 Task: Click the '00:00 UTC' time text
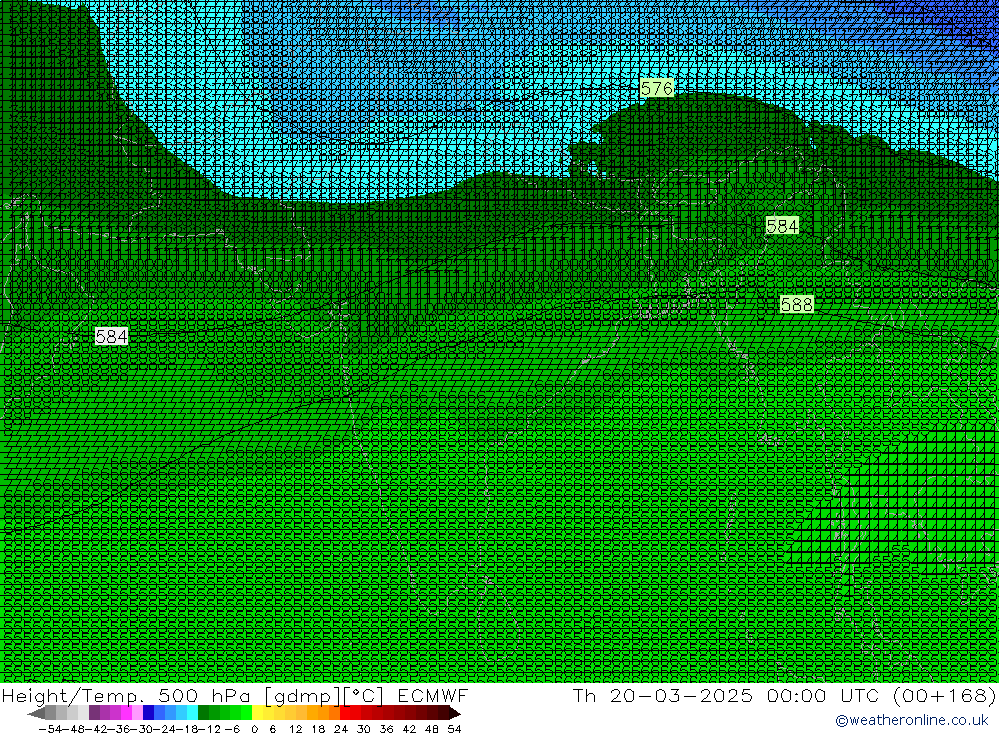(x=823, y=695)
